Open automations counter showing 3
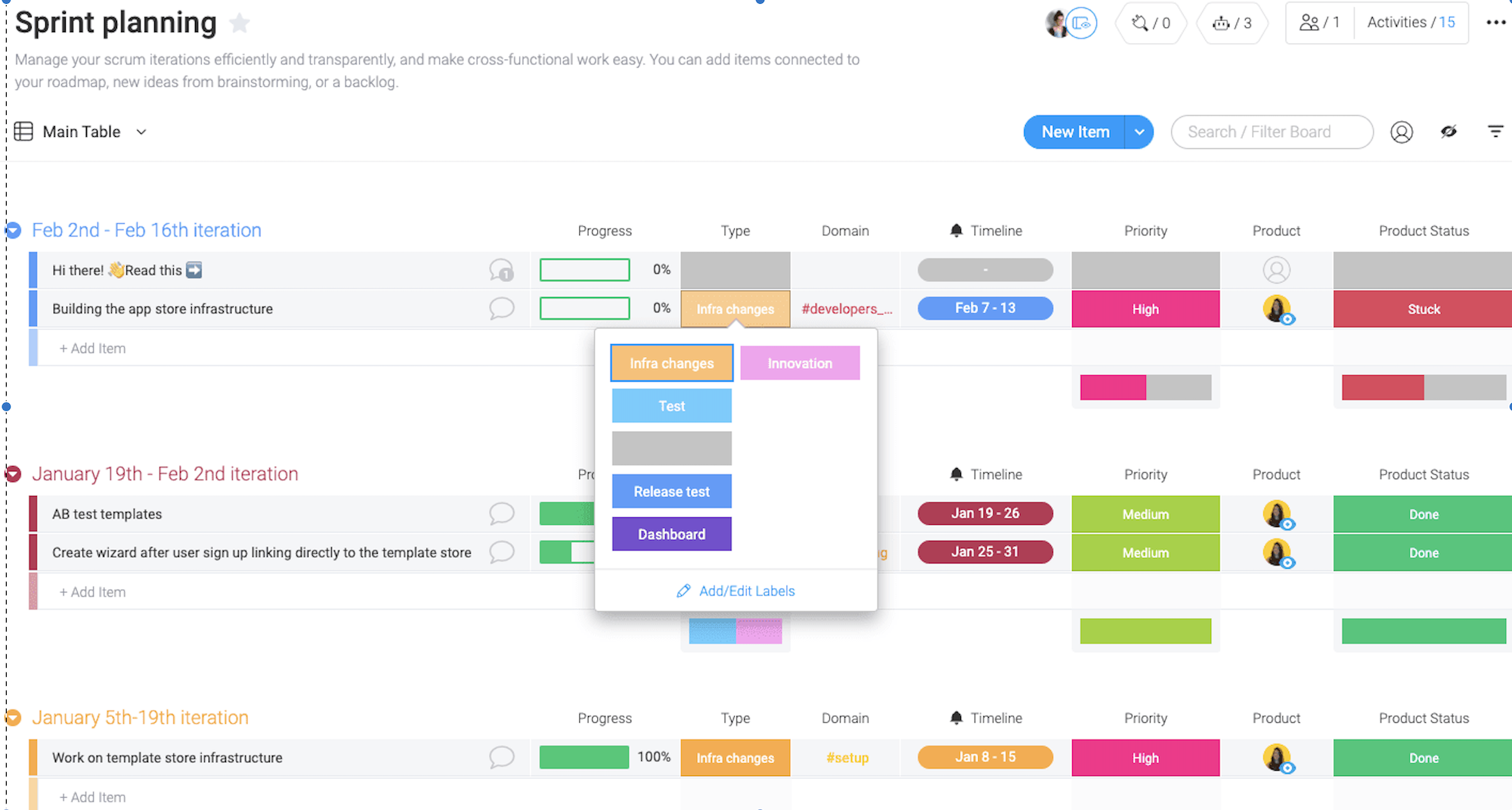 1232,23
